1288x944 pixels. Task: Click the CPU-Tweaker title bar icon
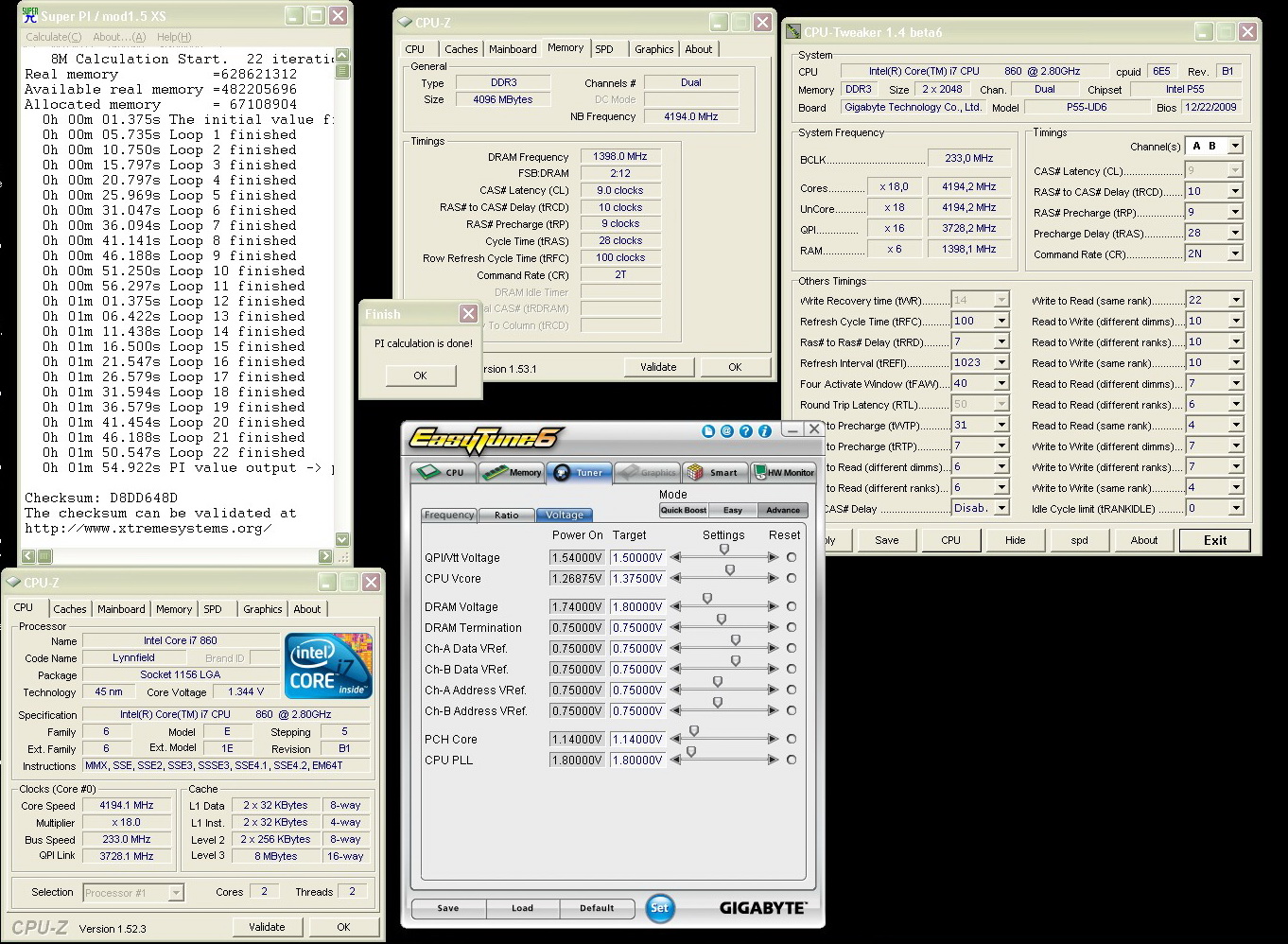point(794,31)
